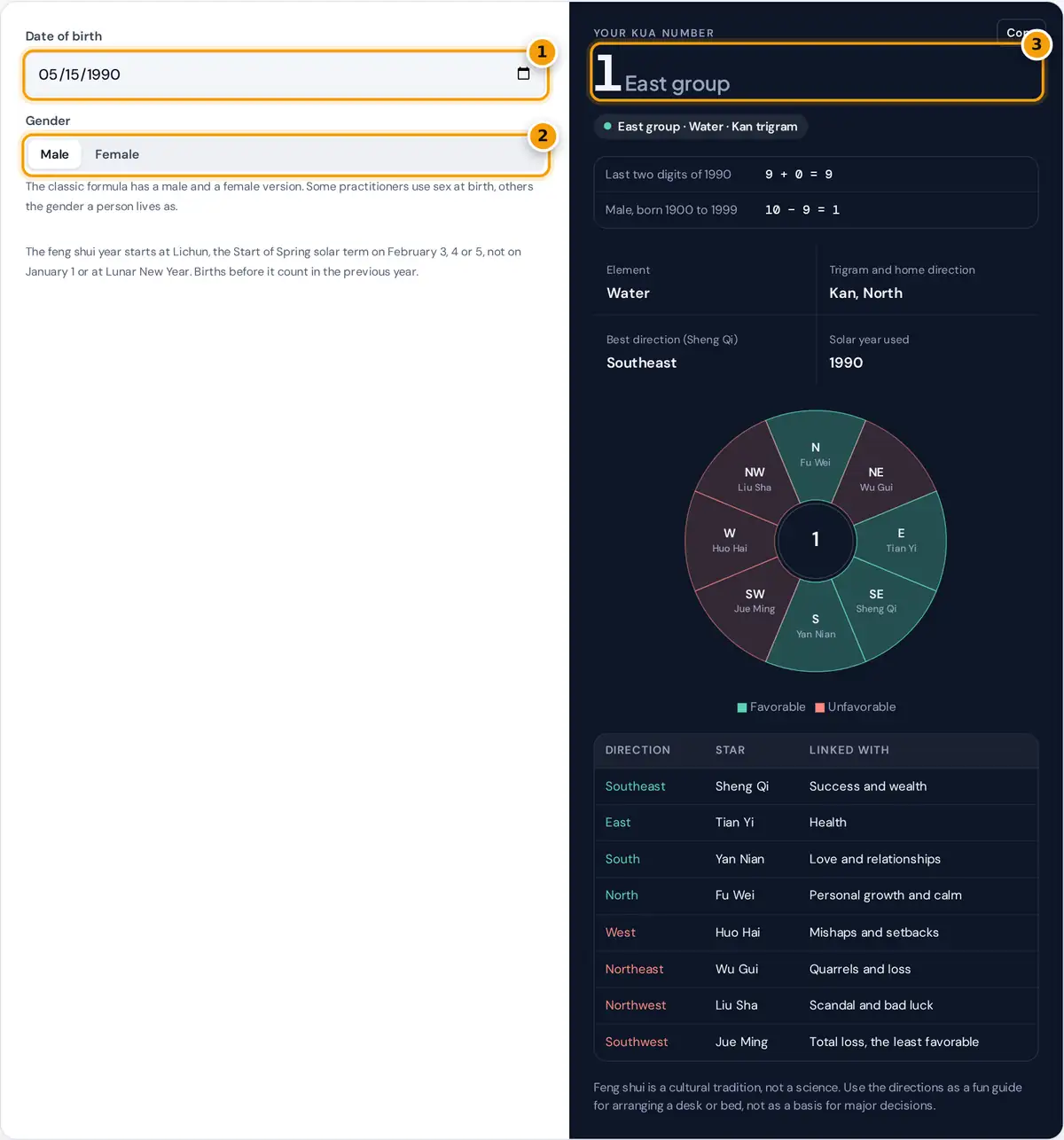
Task: Click the Element value 'Water'
Action: 628,293
